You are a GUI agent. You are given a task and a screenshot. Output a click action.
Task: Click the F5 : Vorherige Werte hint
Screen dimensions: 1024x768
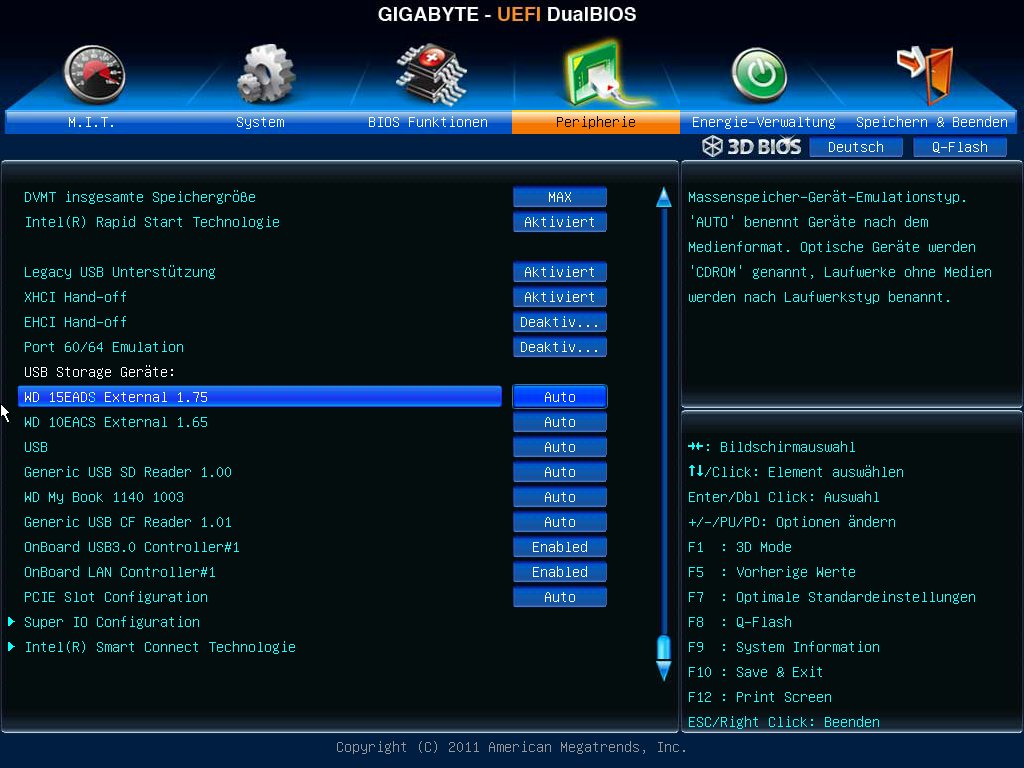tap(772, 571)
